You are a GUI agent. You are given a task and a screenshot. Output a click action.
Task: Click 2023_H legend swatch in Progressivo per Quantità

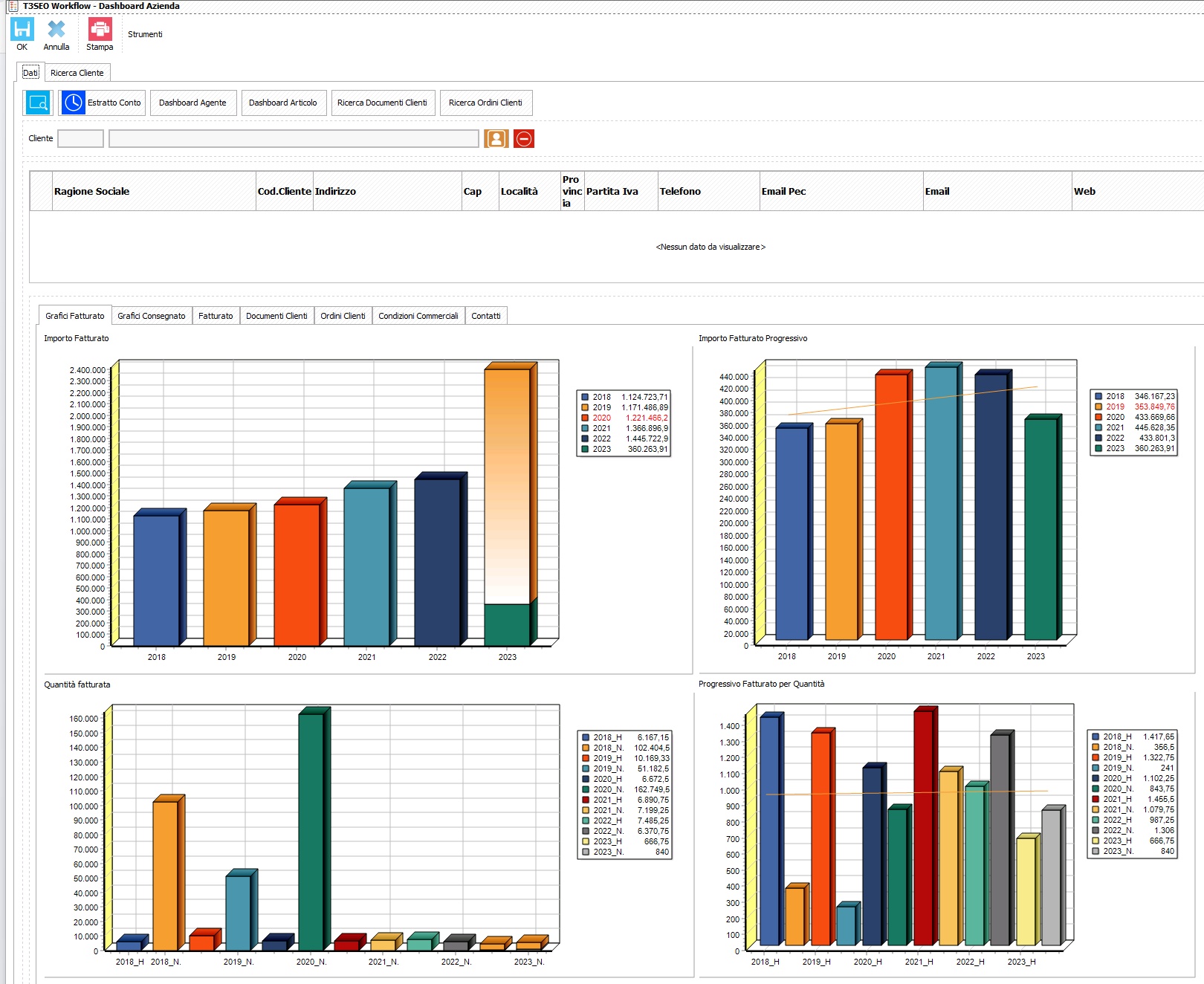click(x=1095, y=841)
